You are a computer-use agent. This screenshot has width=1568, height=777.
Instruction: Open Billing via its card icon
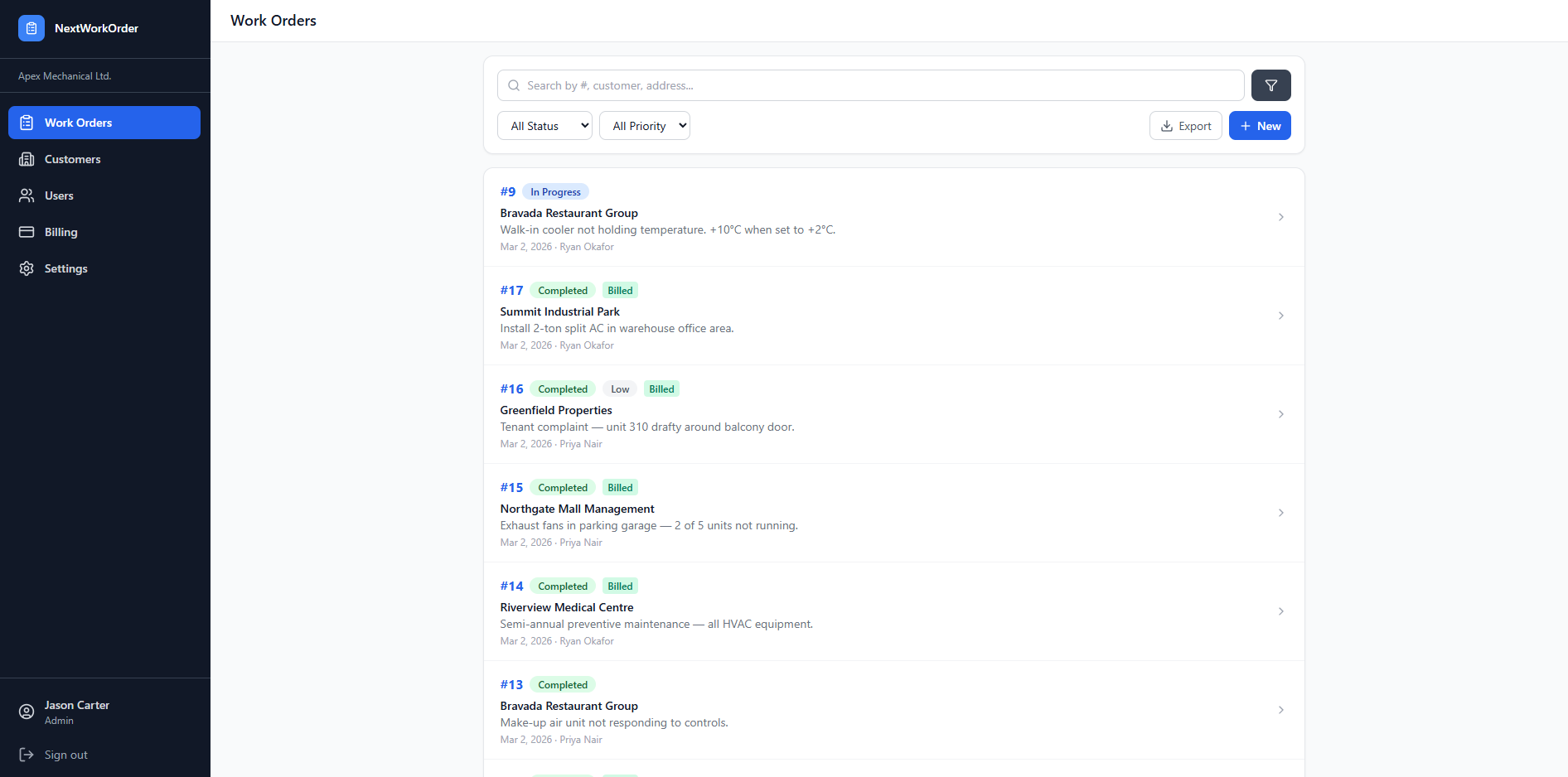click(x=27, y=232)
